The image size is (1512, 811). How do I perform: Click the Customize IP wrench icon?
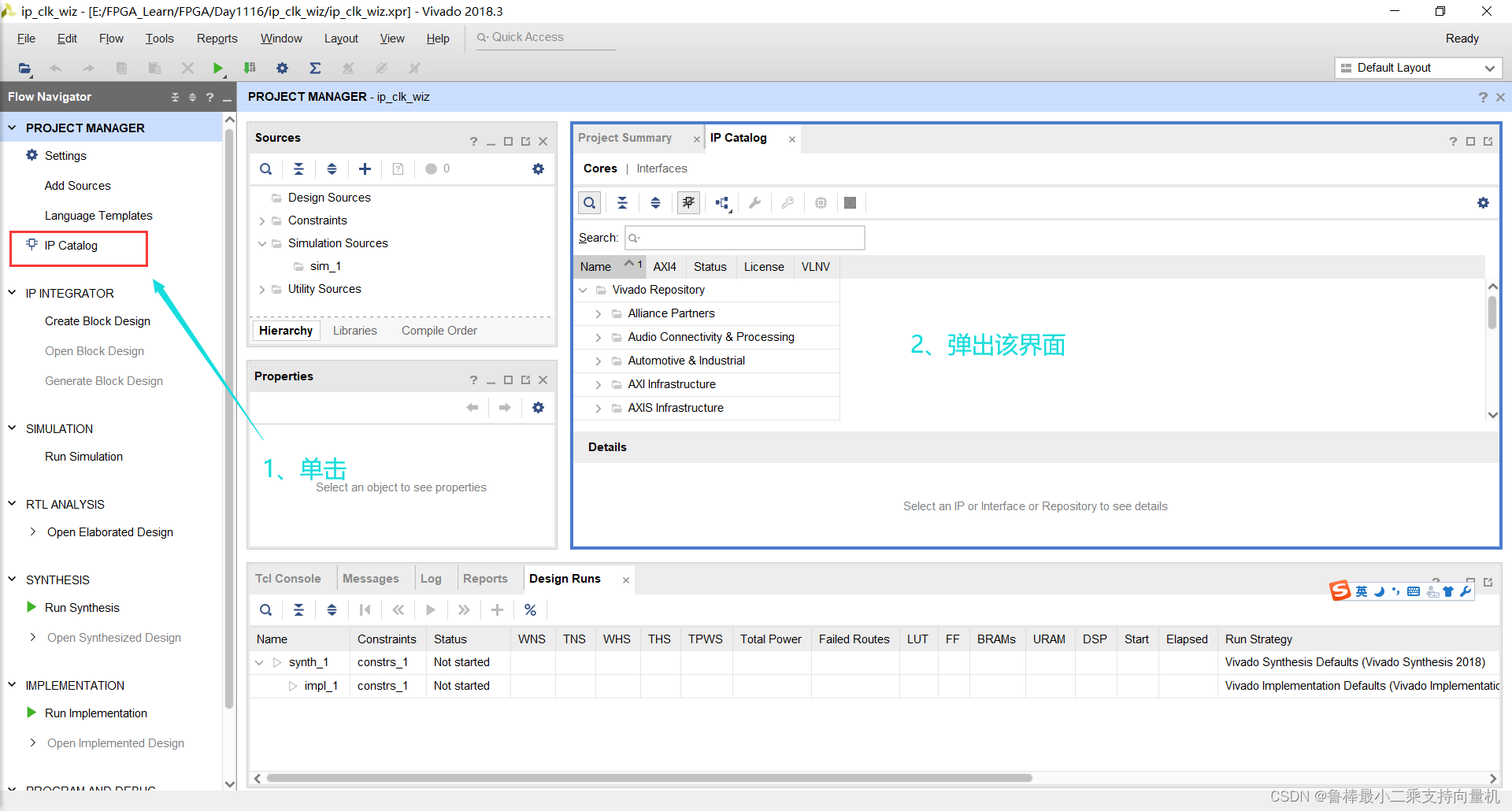point(755,203)
